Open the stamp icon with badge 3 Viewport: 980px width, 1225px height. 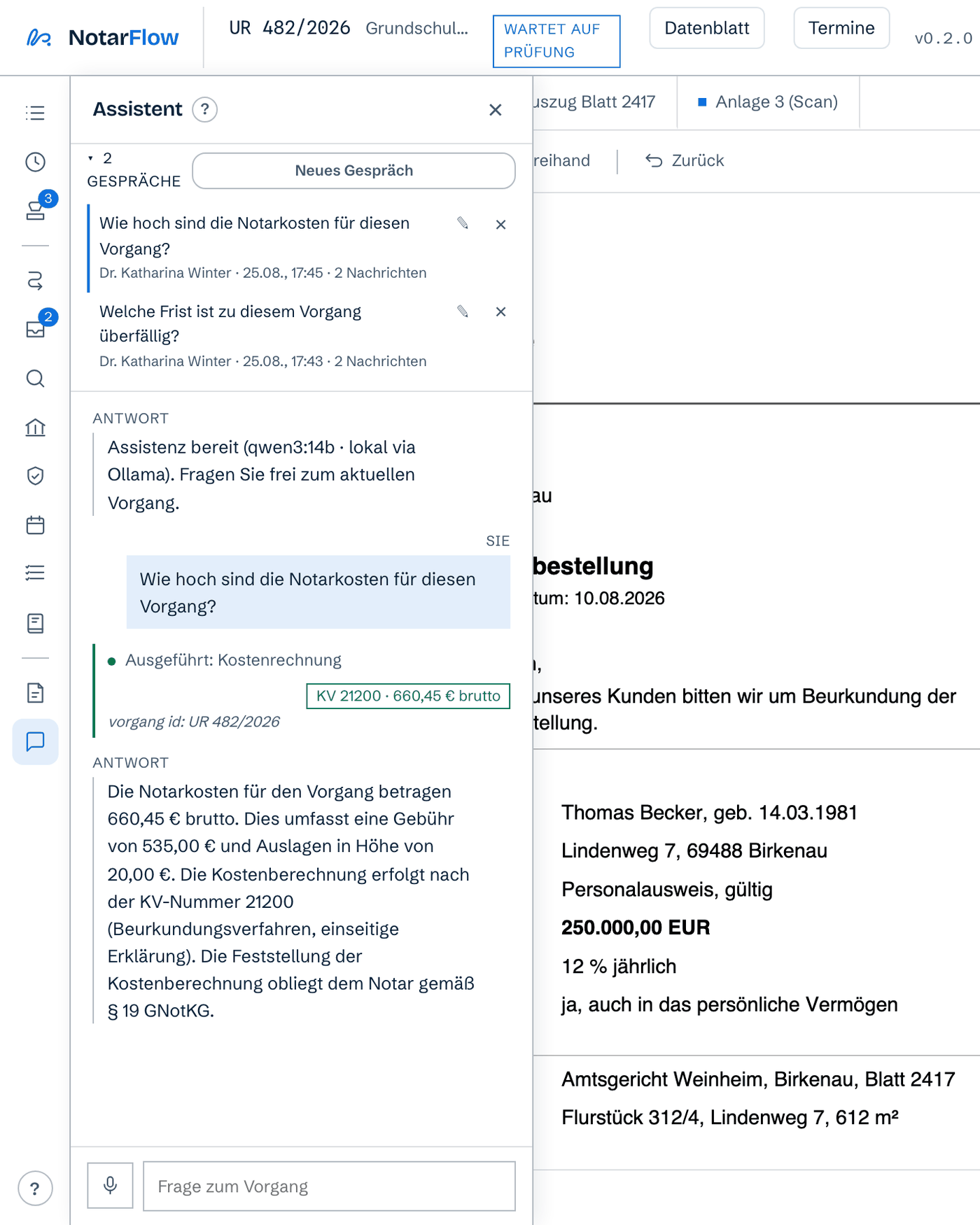coord(35,210)
